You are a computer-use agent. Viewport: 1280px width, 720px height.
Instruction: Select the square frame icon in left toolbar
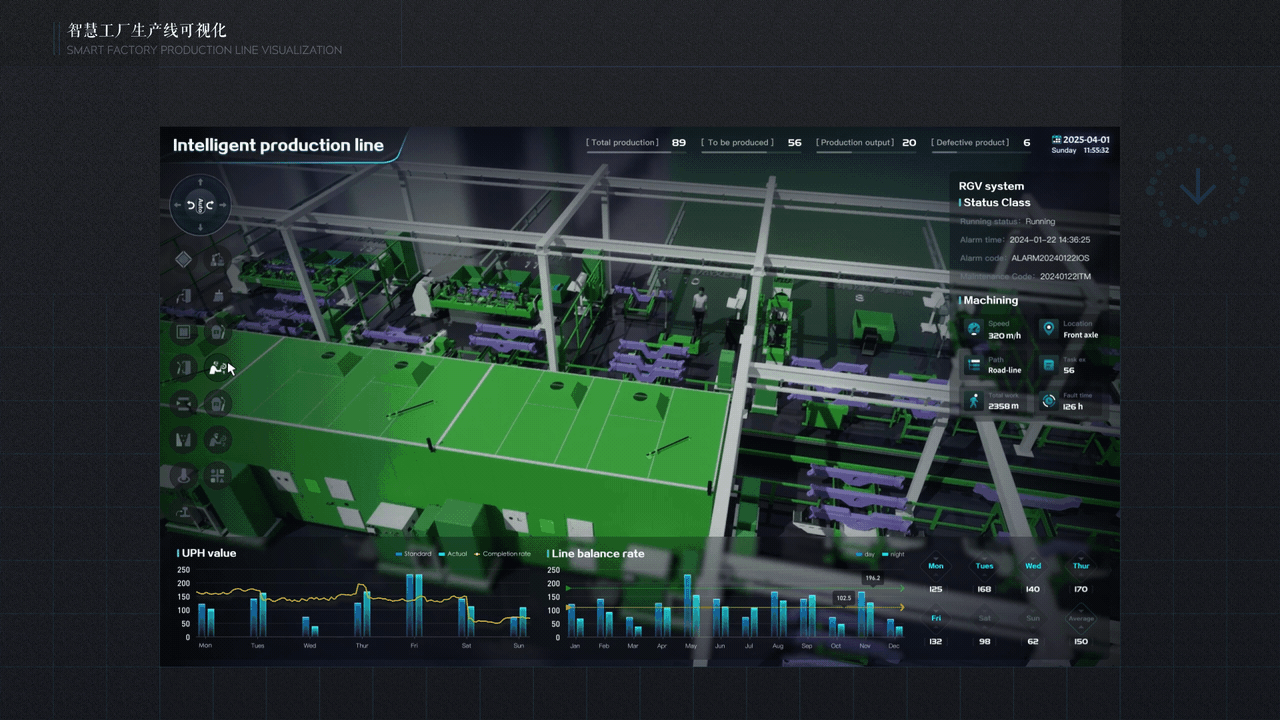click(183, 332)
